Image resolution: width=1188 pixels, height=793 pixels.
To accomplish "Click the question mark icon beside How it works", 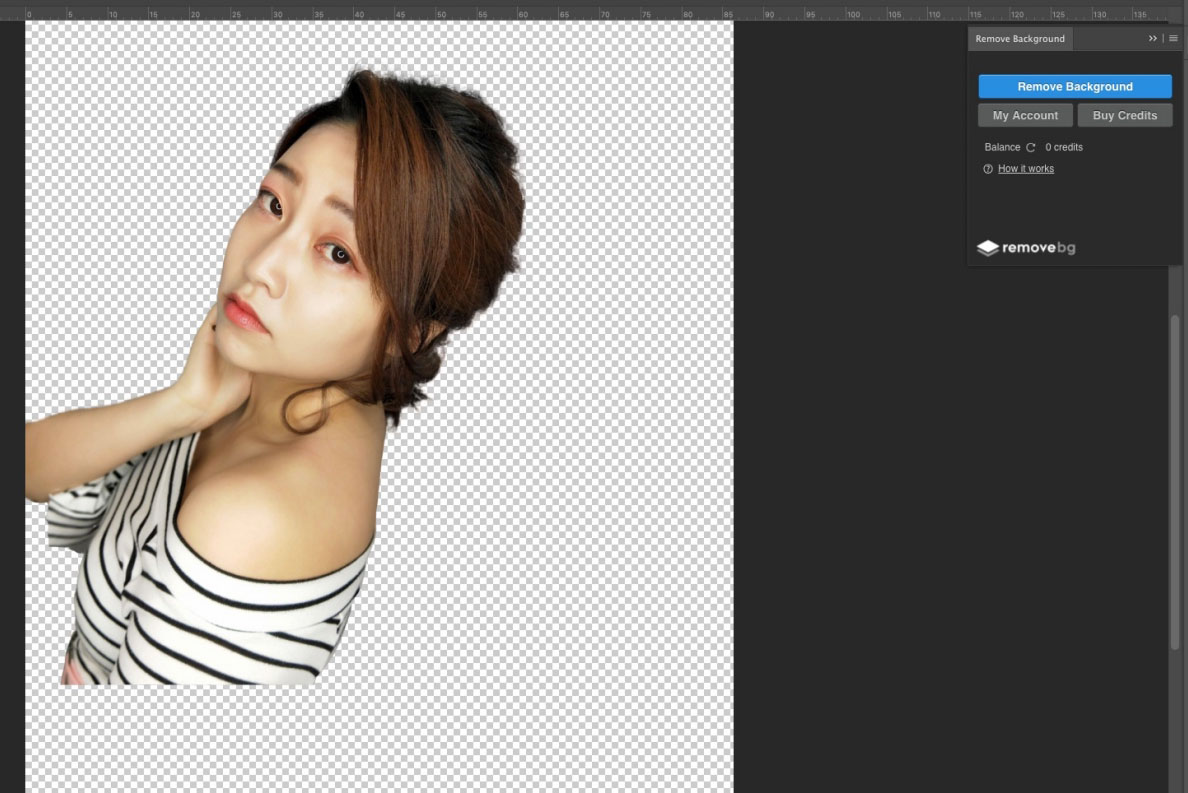I will point(988,168).
